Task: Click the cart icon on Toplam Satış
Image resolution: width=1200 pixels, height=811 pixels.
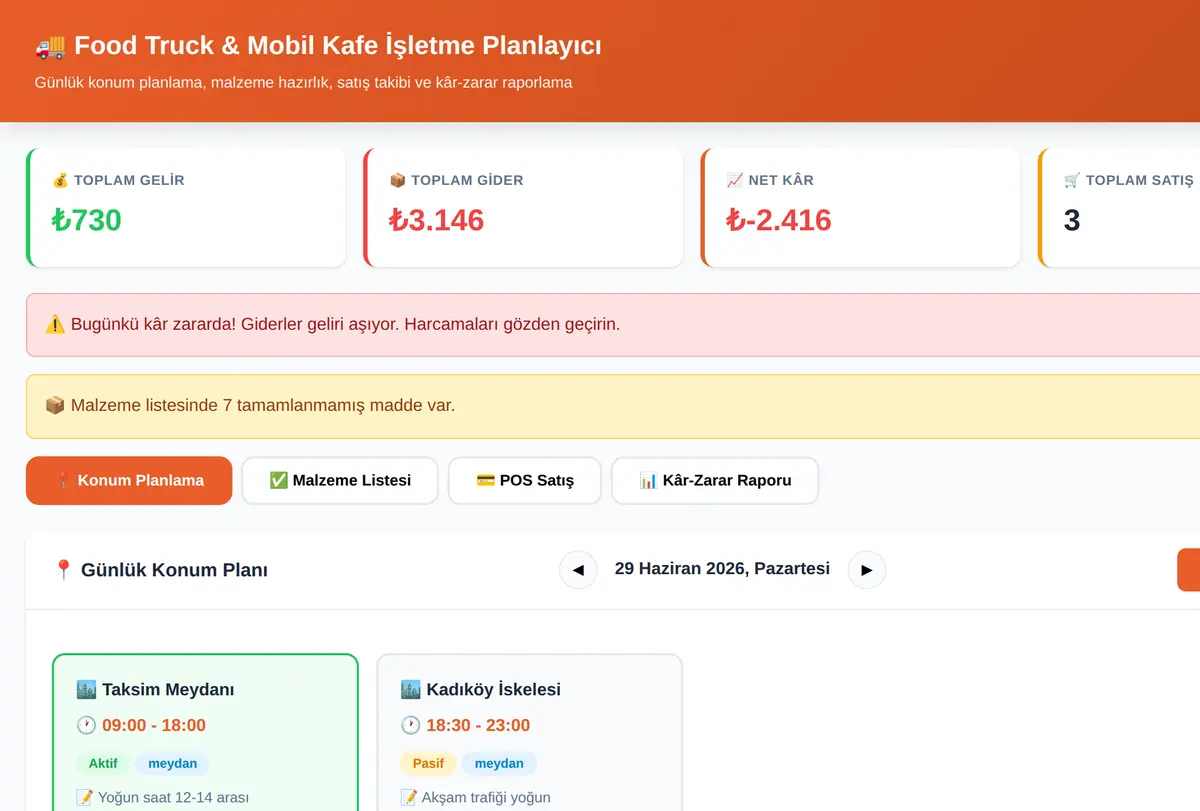Action: point(1072,181)
